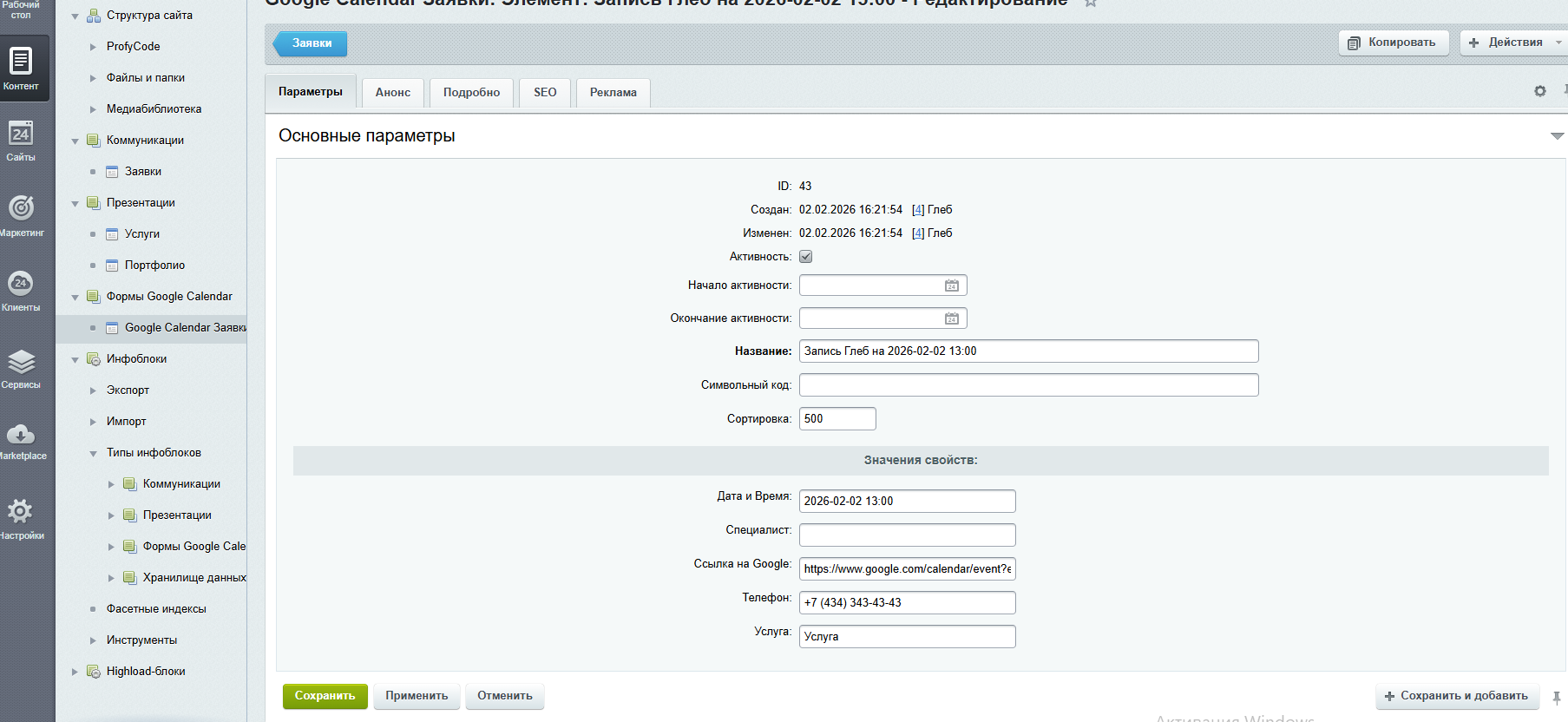Open the Marketplace sidebar section
1568x722 pixels.
click(x=21, y=441)
